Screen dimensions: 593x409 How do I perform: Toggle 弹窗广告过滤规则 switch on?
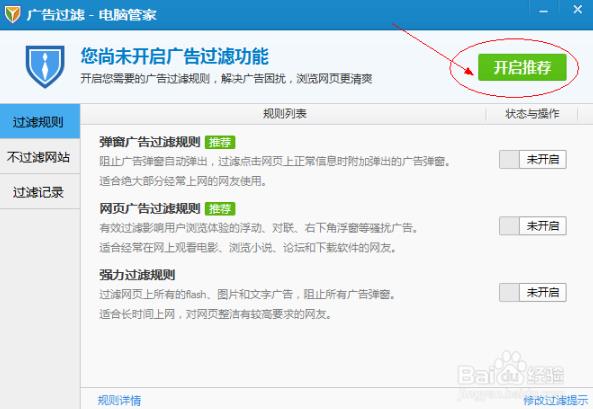pos(532,160)
